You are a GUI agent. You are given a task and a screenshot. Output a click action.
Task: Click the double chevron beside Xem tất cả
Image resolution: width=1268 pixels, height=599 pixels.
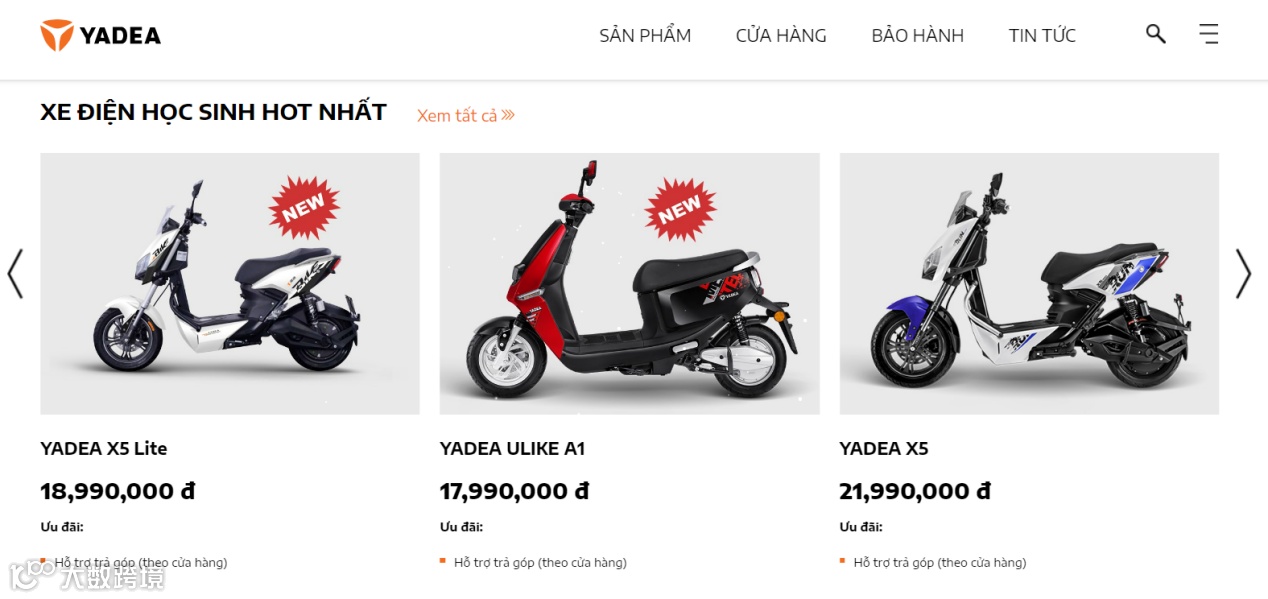tap(508, 115)
